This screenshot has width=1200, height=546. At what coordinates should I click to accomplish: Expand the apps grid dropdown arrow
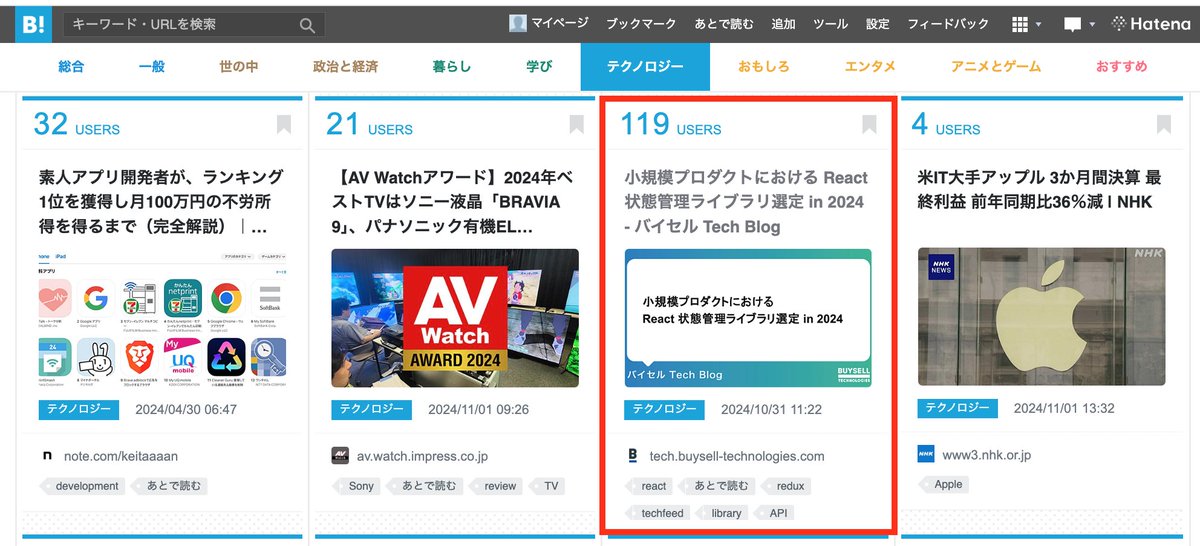point(1039,24)
